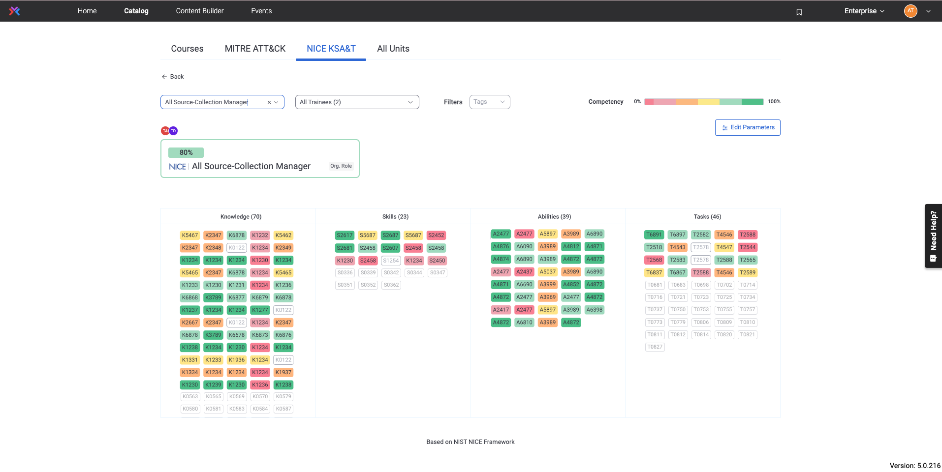Open Content Builder in top navigation
Image resolution: width=942 pixels, height=472 pixels.
tap(200, 11)
